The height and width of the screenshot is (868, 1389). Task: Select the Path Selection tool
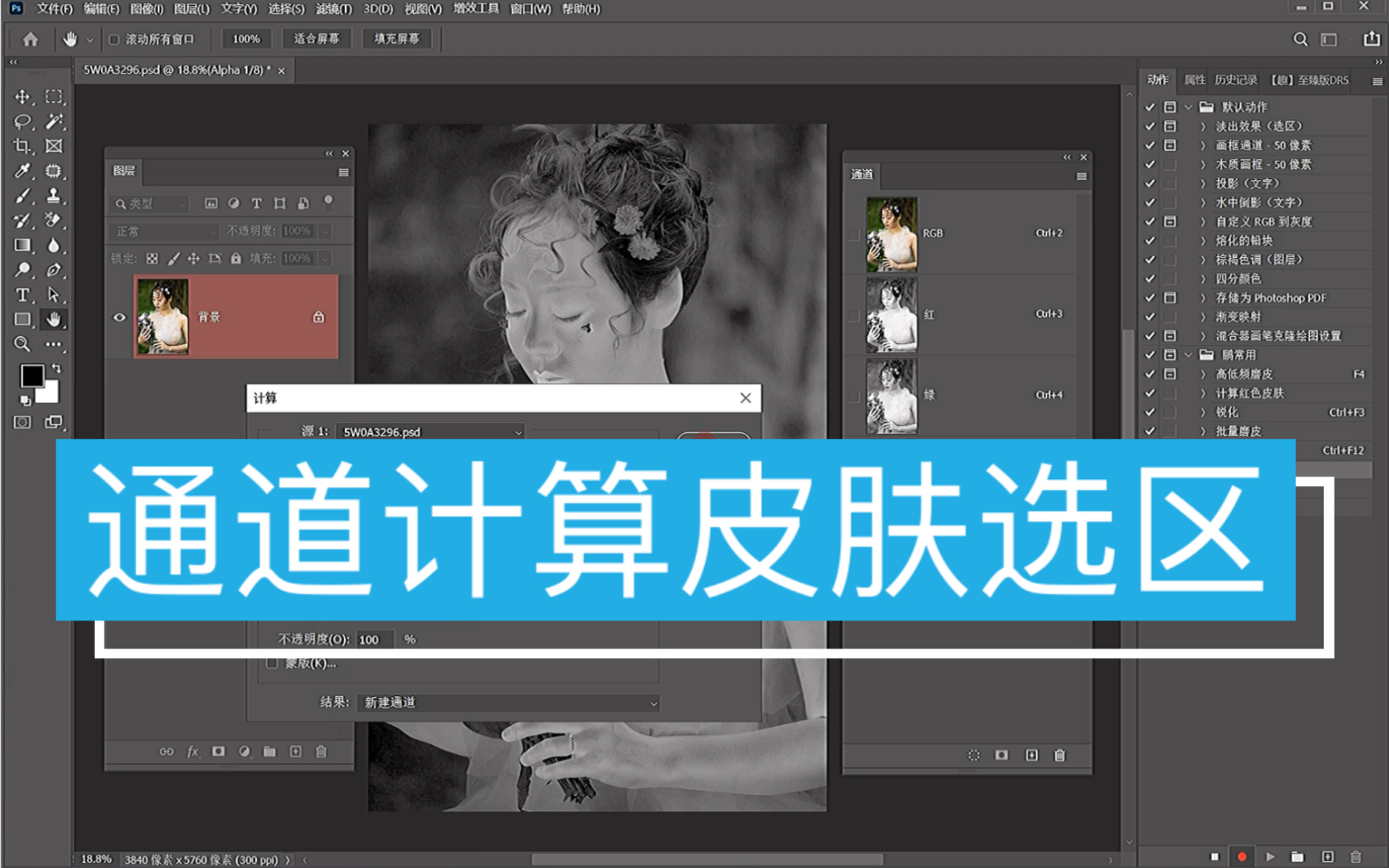[x=54, y=295]
